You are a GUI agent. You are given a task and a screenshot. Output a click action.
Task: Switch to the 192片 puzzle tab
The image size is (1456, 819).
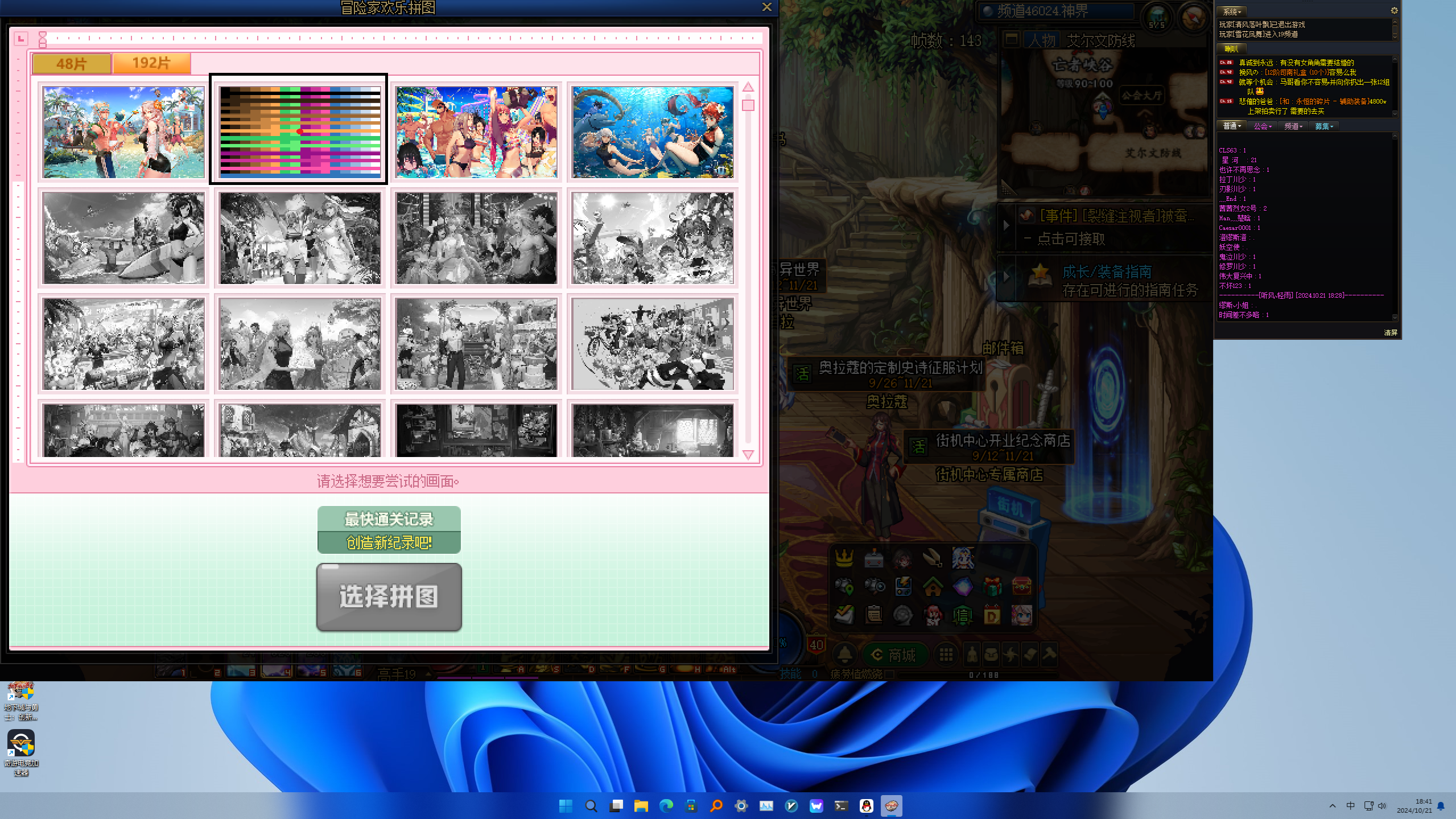pos(151,63)
